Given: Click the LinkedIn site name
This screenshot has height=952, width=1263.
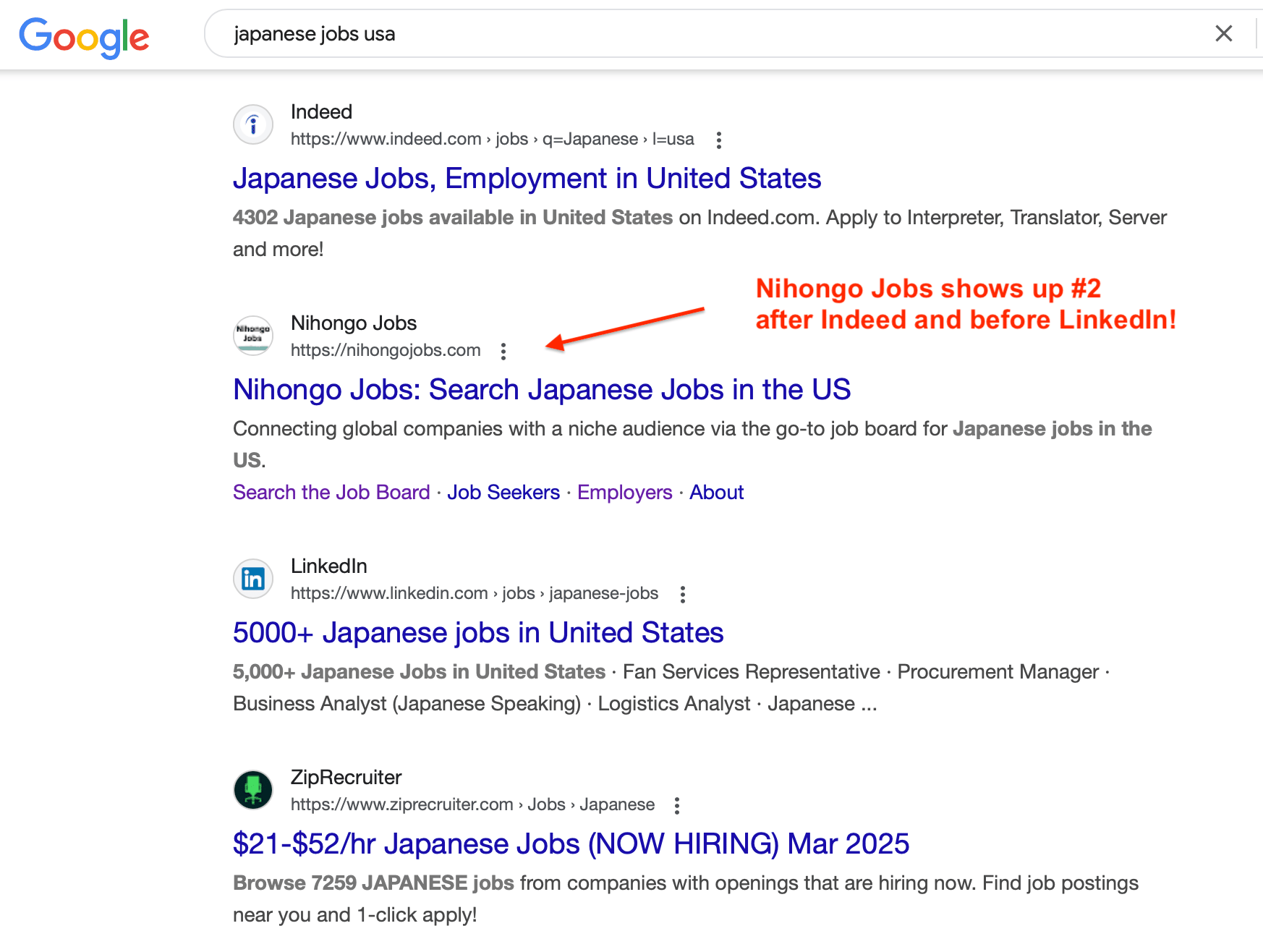Looking at the screenshot, I should pos(329,566).
